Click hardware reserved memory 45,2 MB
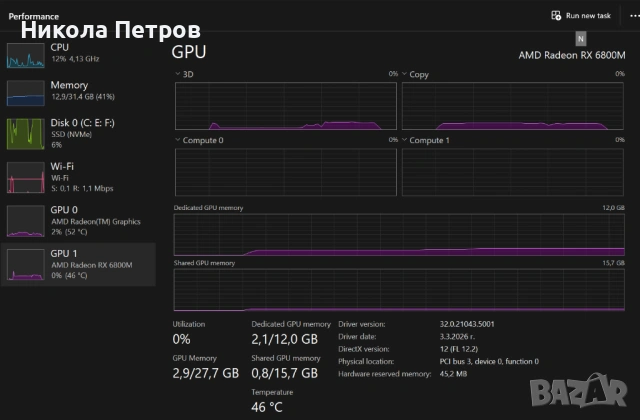 tap(453, 374)
